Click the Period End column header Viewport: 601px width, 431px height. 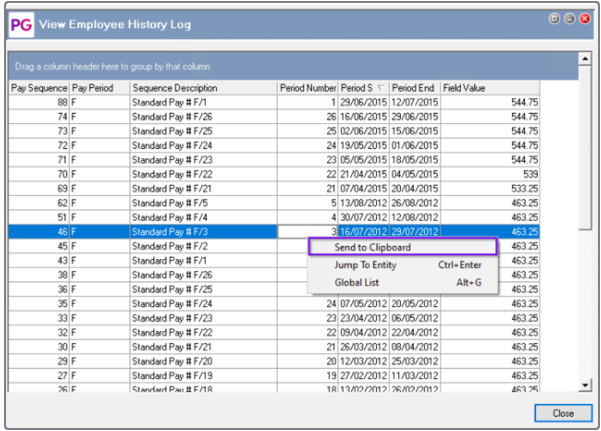(415, 88)
